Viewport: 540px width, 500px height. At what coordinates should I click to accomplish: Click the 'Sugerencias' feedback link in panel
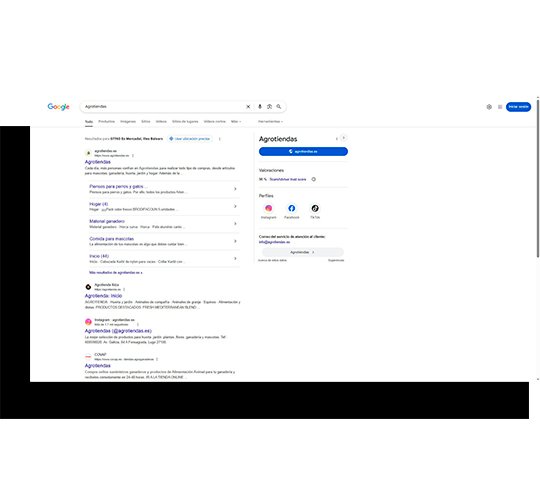336,260
